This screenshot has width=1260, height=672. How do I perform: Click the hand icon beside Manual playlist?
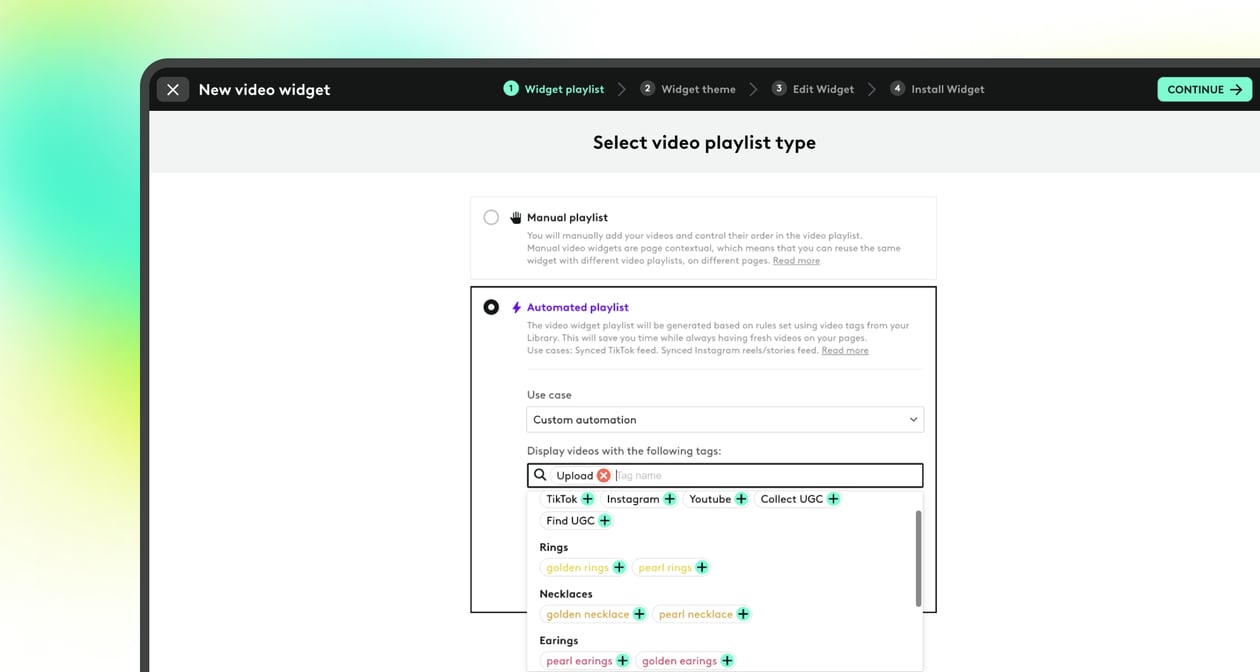tap(514, 217)
